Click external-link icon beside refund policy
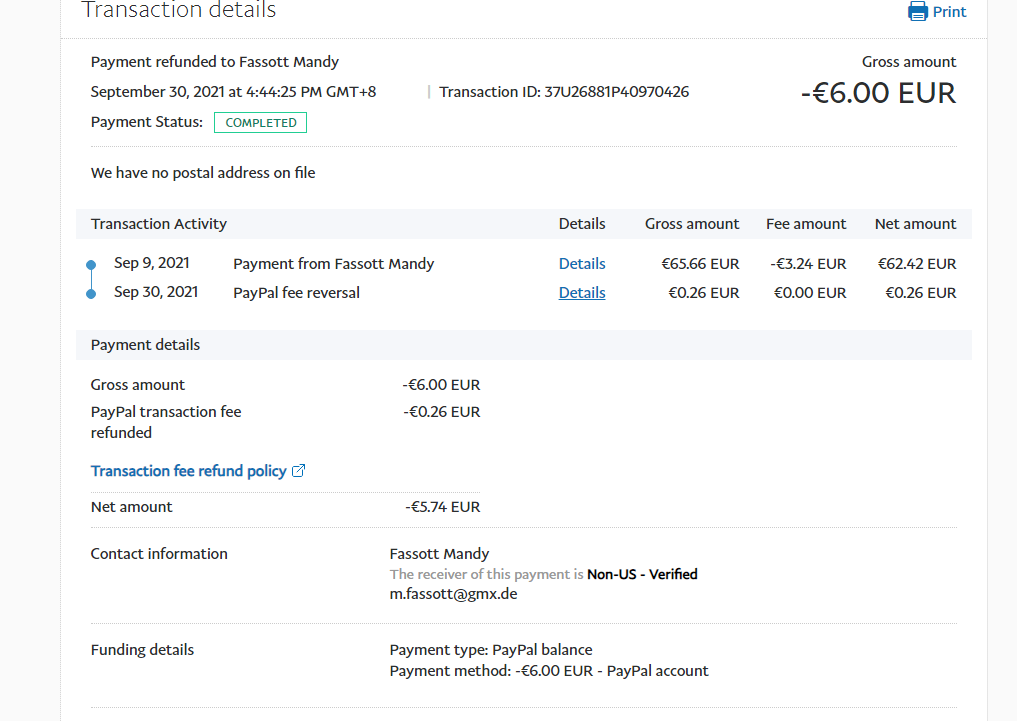1017x721 pixels. [298, 471]
